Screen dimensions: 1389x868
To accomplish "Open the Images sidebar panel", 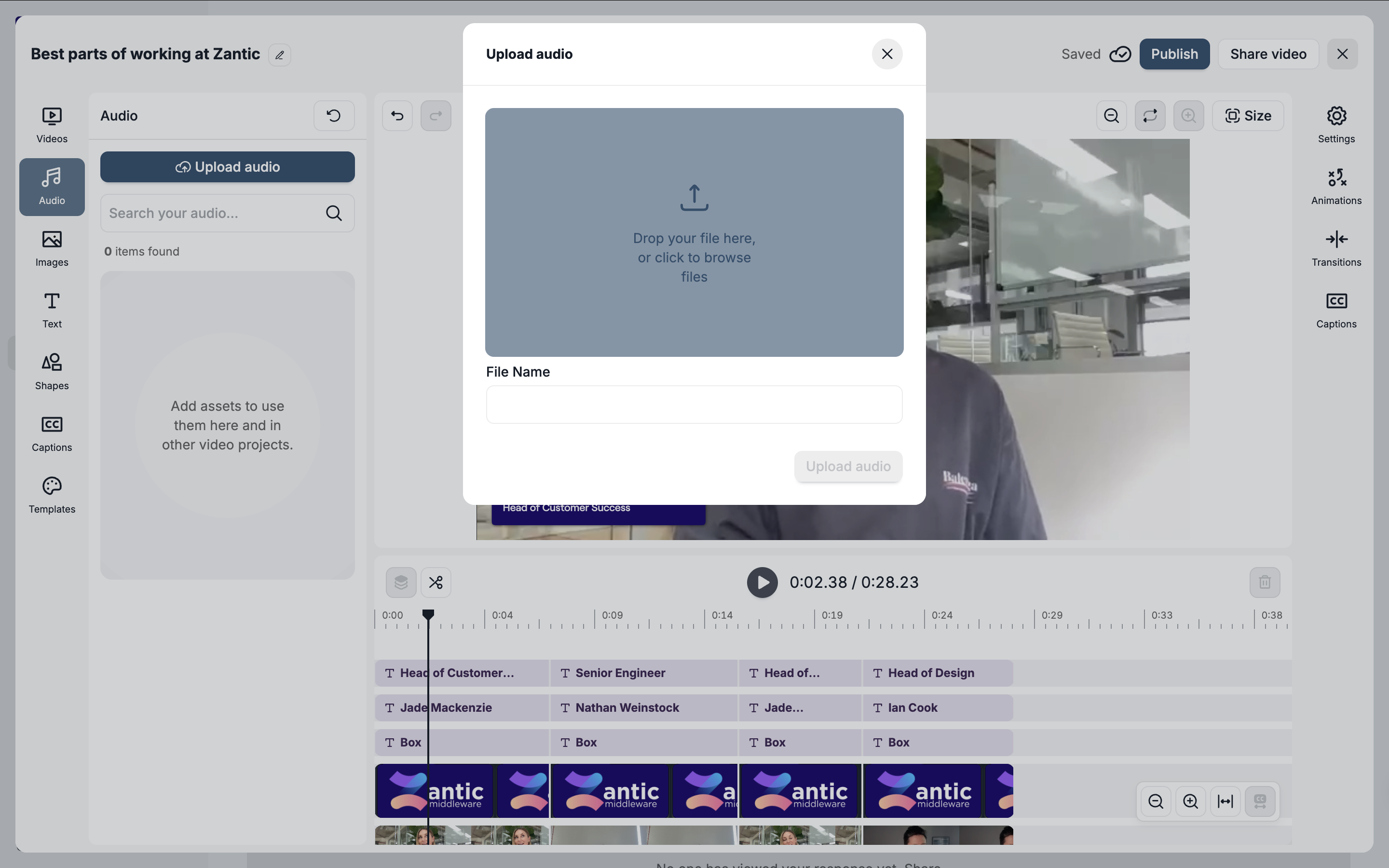I will point(52,248).
